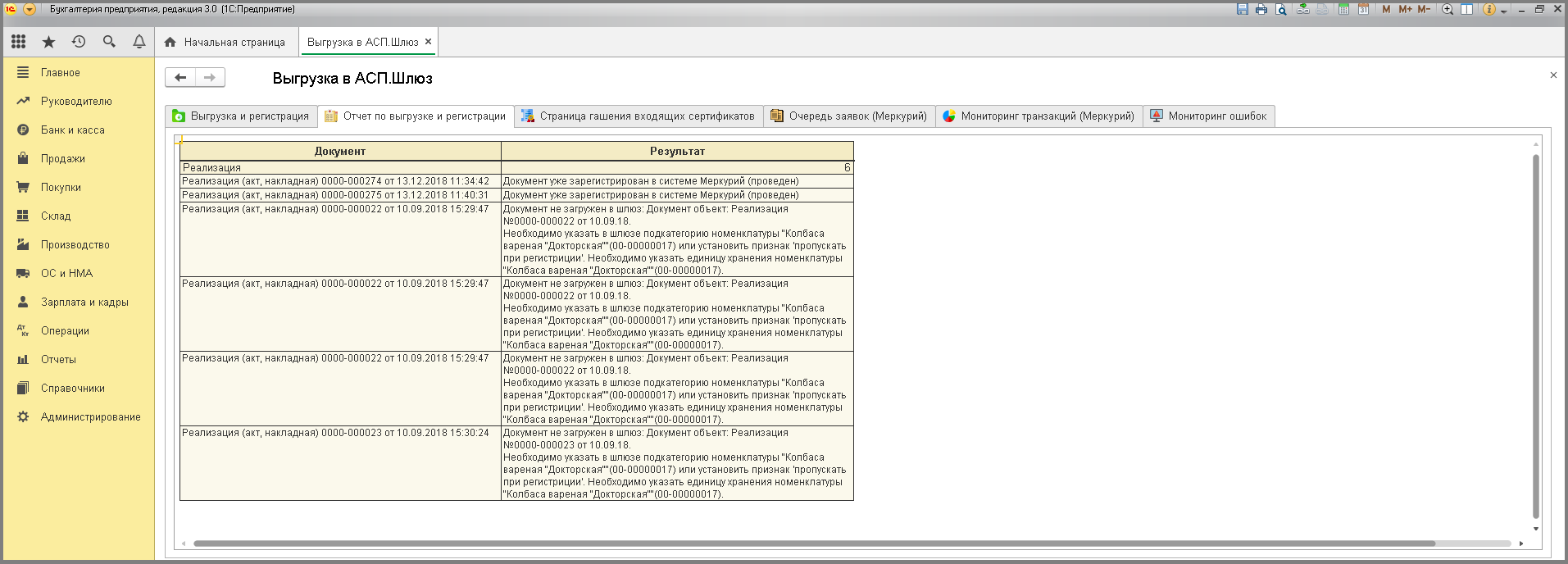Click the M memory button

point(1386,9)
